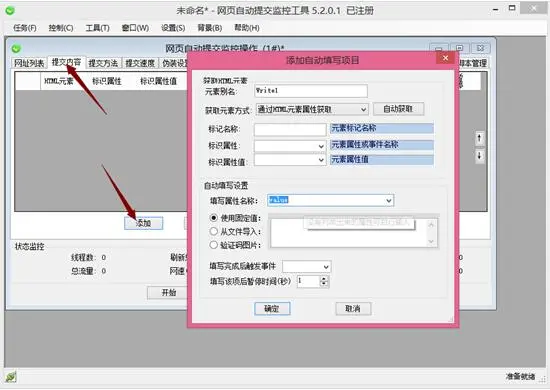This screenshot has height=390, width=550.
Task: Select the 验证码图片 radio option
Action: (214, 245)
